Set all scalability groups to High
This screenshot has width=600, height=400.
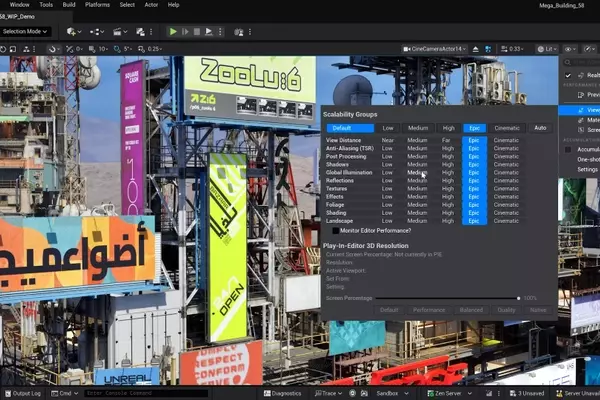[448, 128]
